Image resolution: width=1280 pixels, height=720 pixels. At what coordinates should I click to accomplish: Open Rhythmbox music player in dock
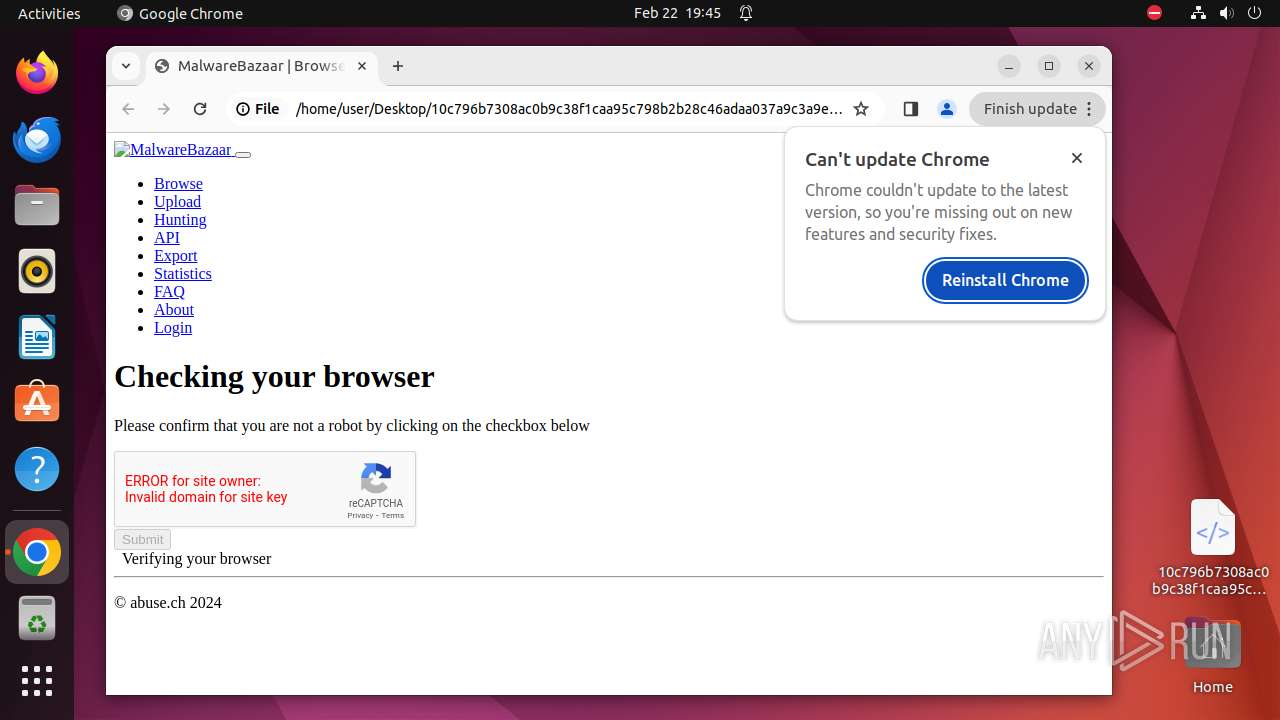coord(37,271)
